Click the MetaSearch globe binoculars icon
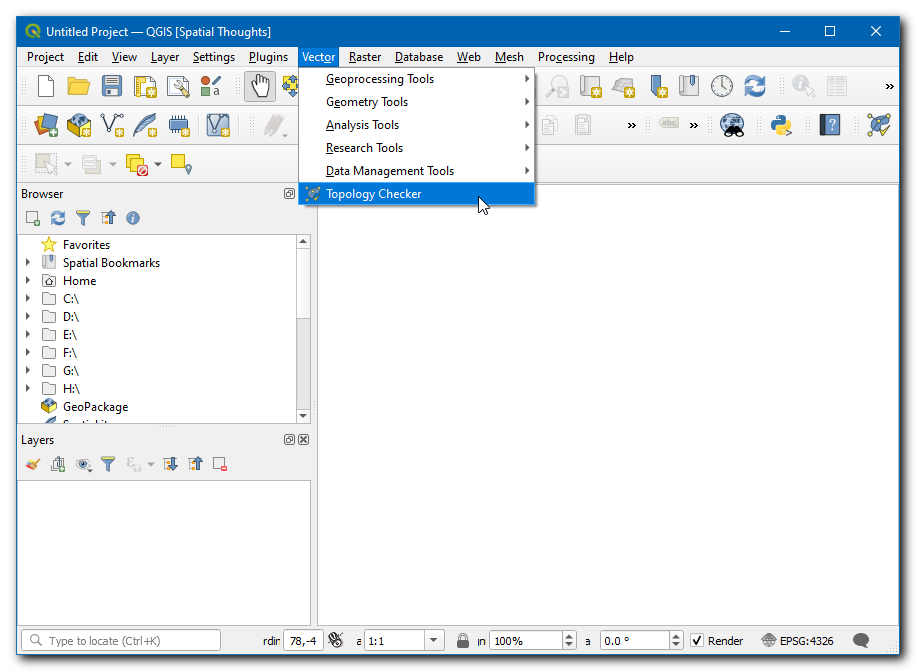 (x=733, y=125)
